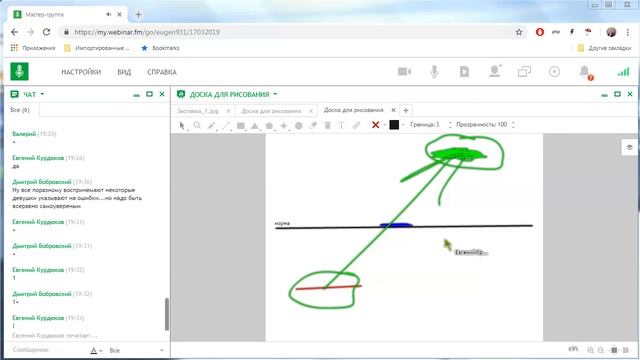Click the screen sharing windows icon
The height and width of the screenshot is (360, 640).
point(524,72)
